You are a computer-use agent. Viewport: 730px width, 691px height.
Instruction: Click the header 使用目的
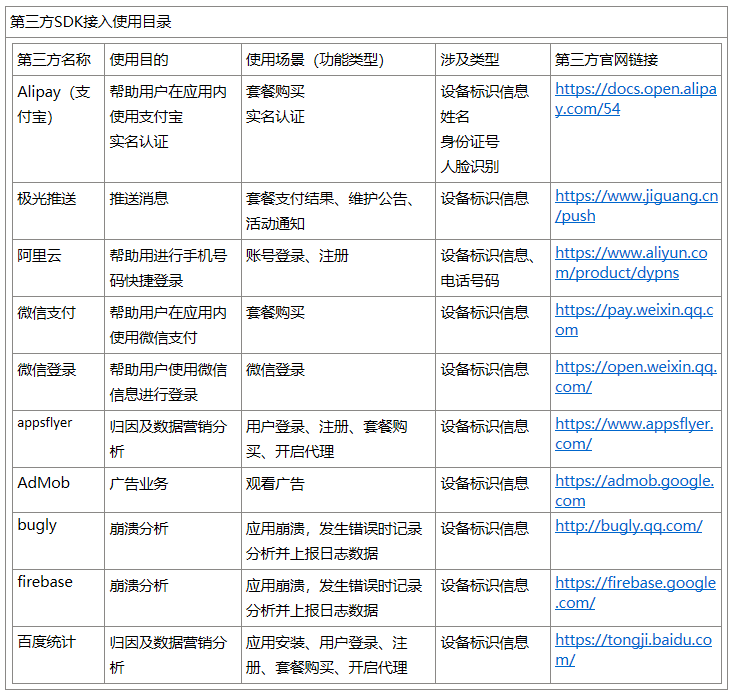[139, 60]
